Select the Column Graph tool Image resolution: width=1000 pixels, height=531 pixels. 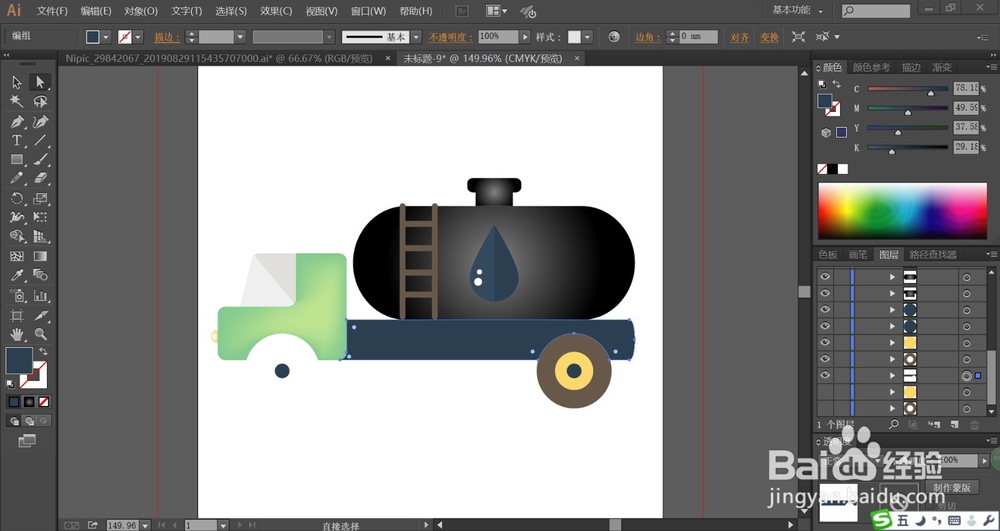(x=40, y=295)
